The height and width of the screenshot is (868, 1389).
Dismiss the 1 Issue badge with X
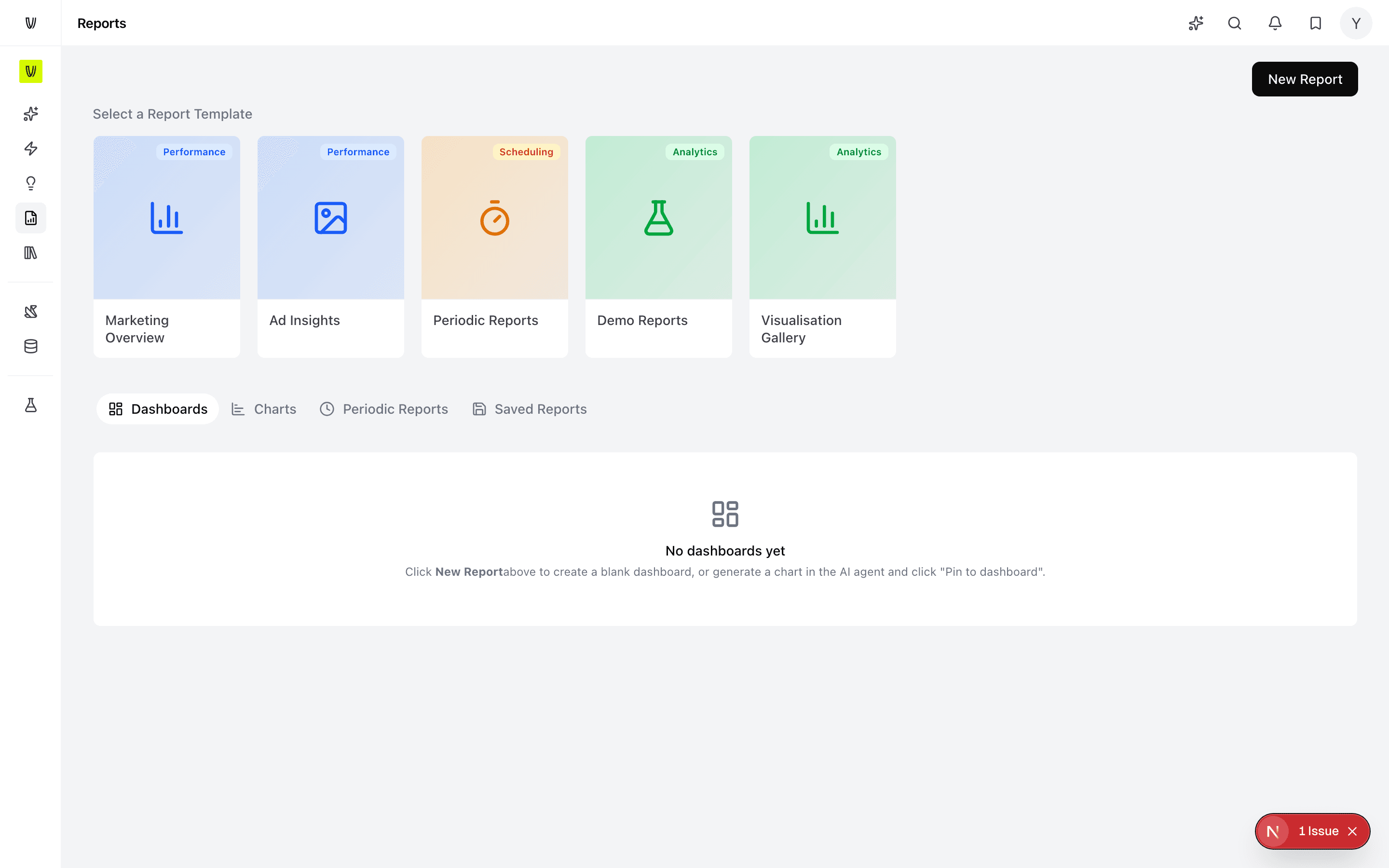pos(1353,831)
